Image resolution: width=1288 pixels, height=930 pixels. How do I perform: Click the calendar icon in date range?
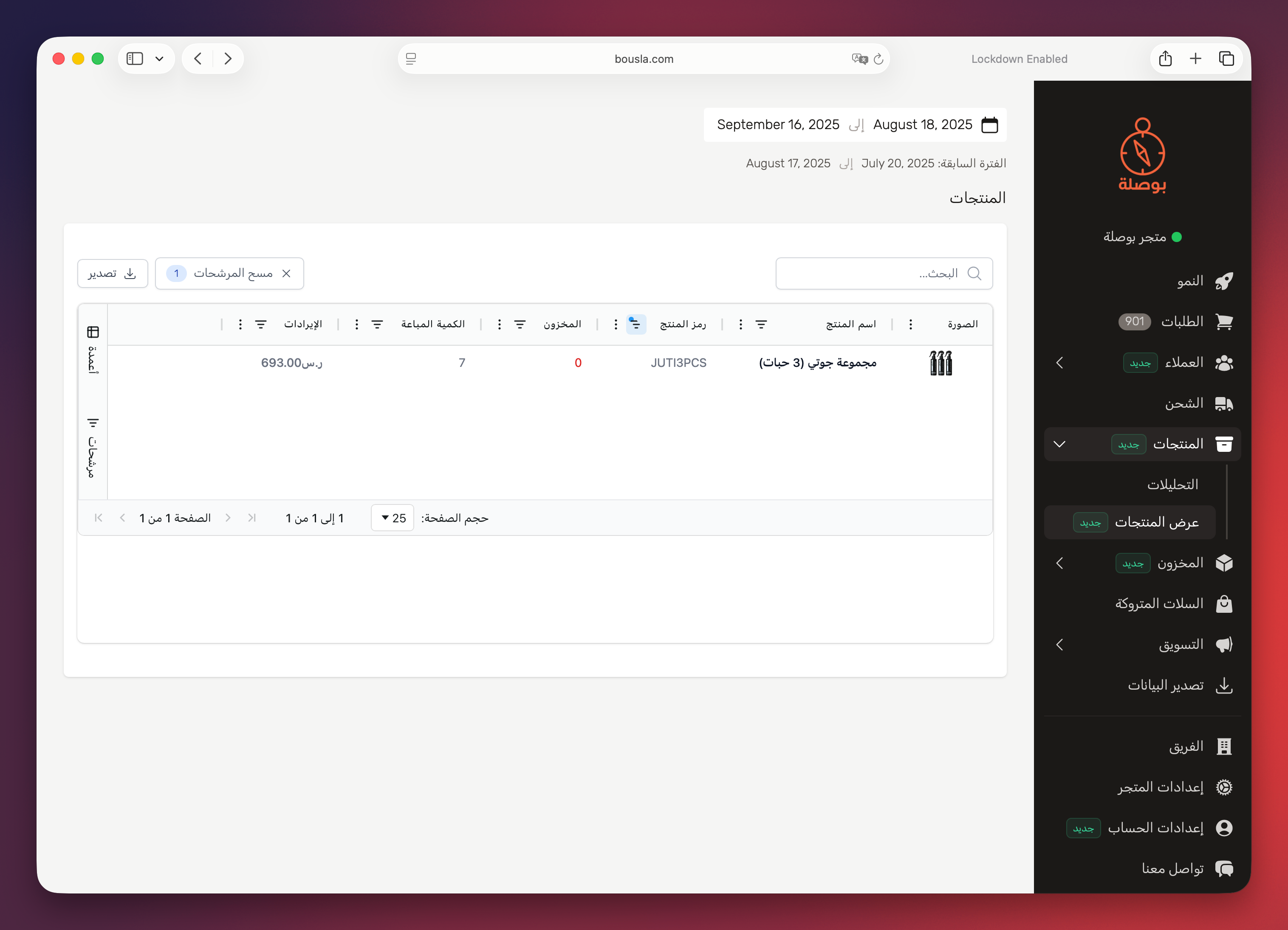point(989,124)
